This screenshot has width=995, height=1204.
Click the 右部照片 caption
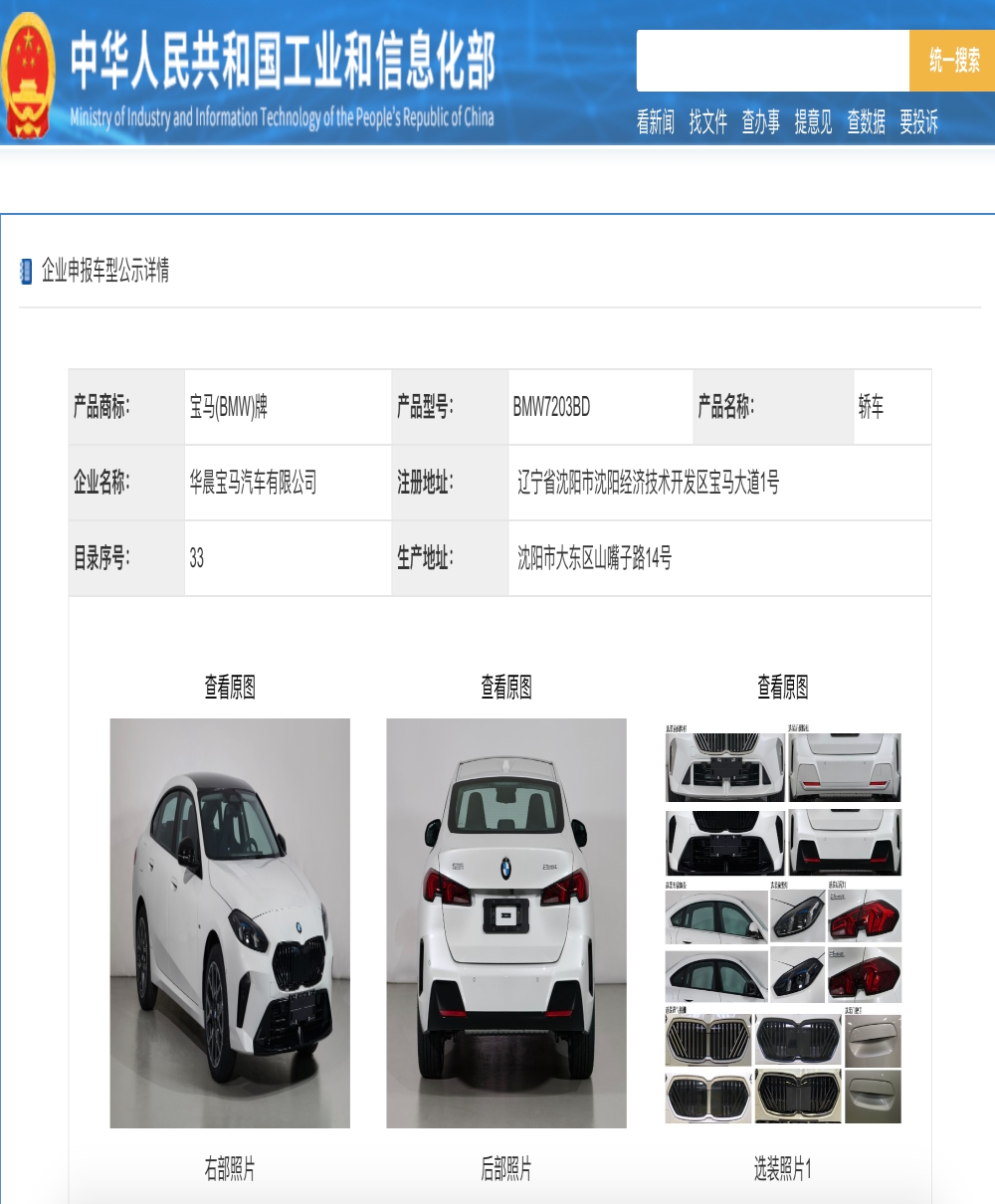(230, 1168)
